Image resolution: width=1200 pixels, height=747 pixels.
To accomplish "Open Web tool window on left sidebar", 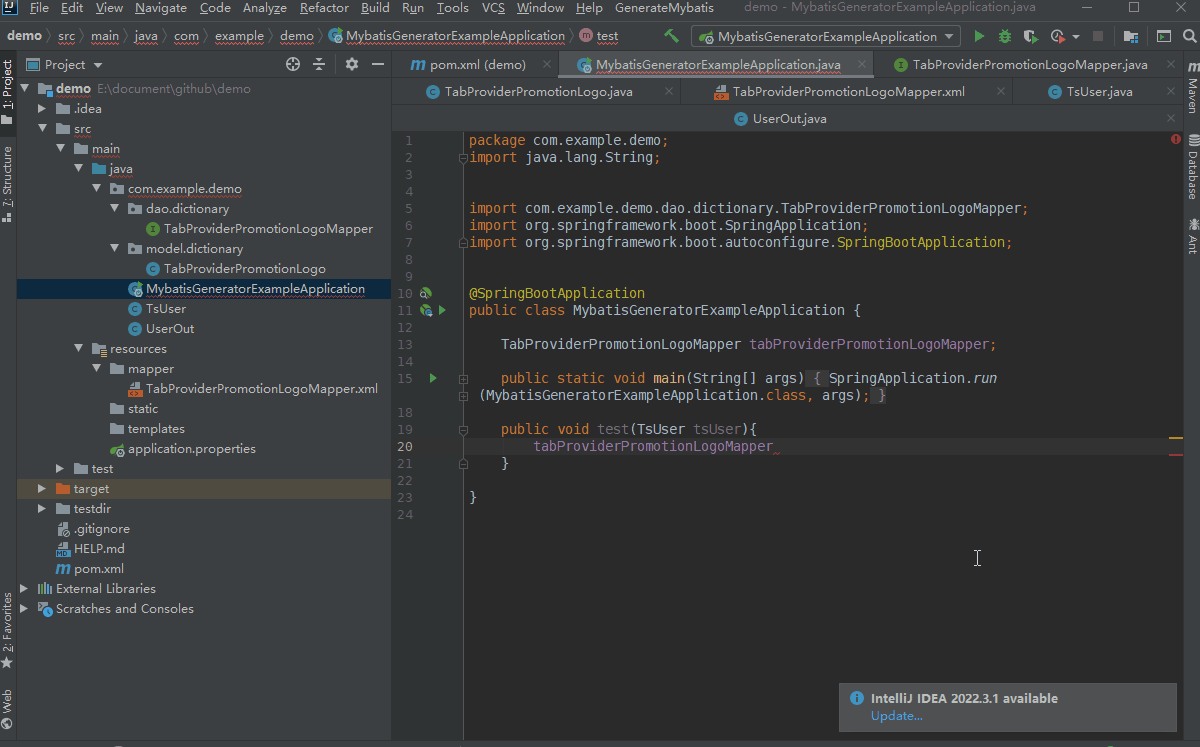I will 8,709.
